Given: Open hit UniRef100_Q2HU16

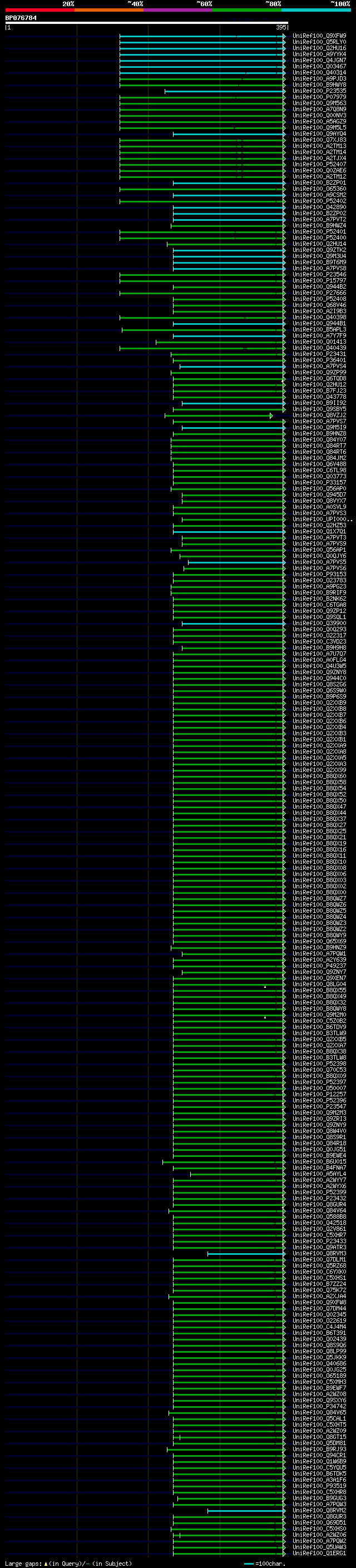Looking at the screenshot, I should click(319, 48).
